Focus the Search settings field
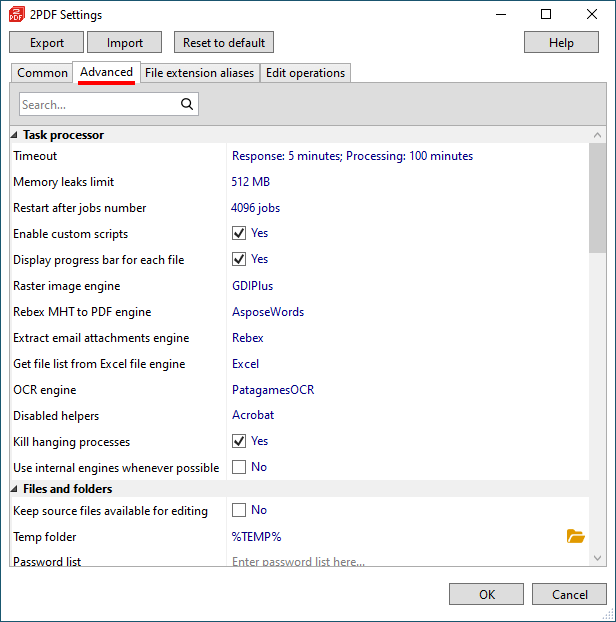This screenshot has width=616, height=622. tap(100, 104)
